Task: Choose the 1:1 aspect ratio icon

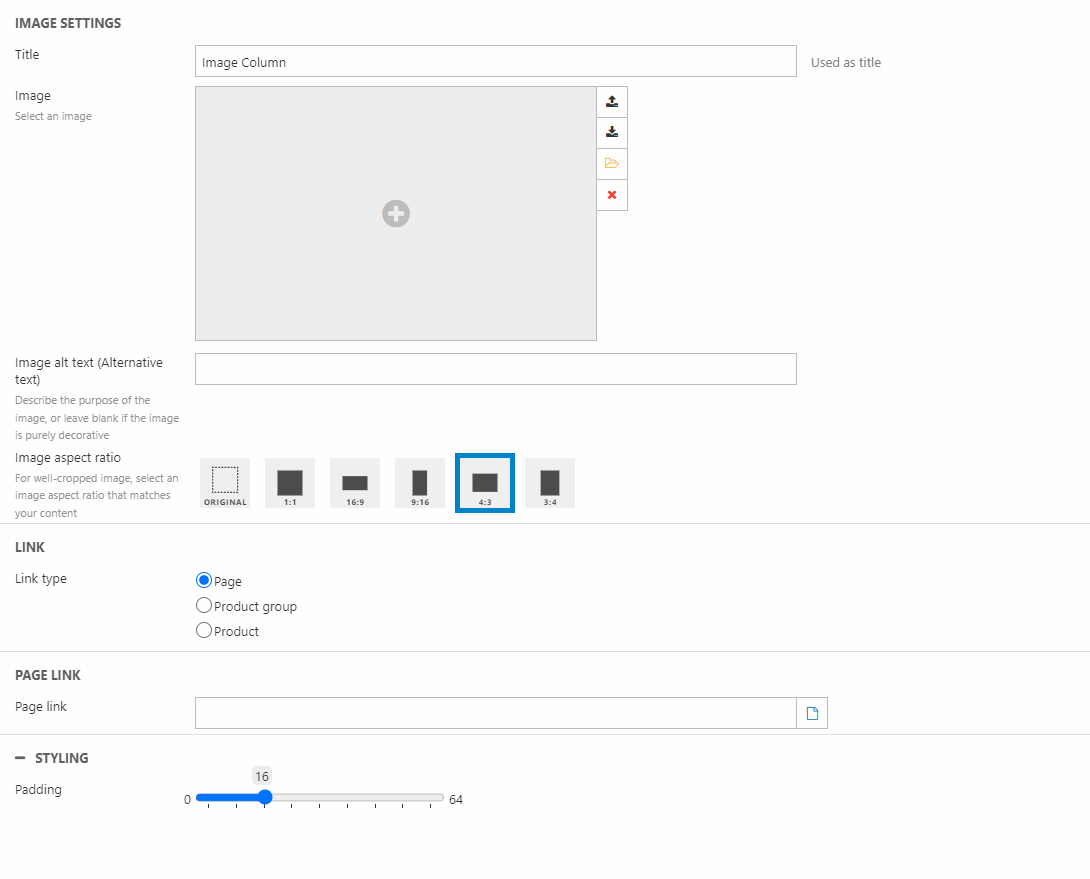Action: [x=290, y=483]
